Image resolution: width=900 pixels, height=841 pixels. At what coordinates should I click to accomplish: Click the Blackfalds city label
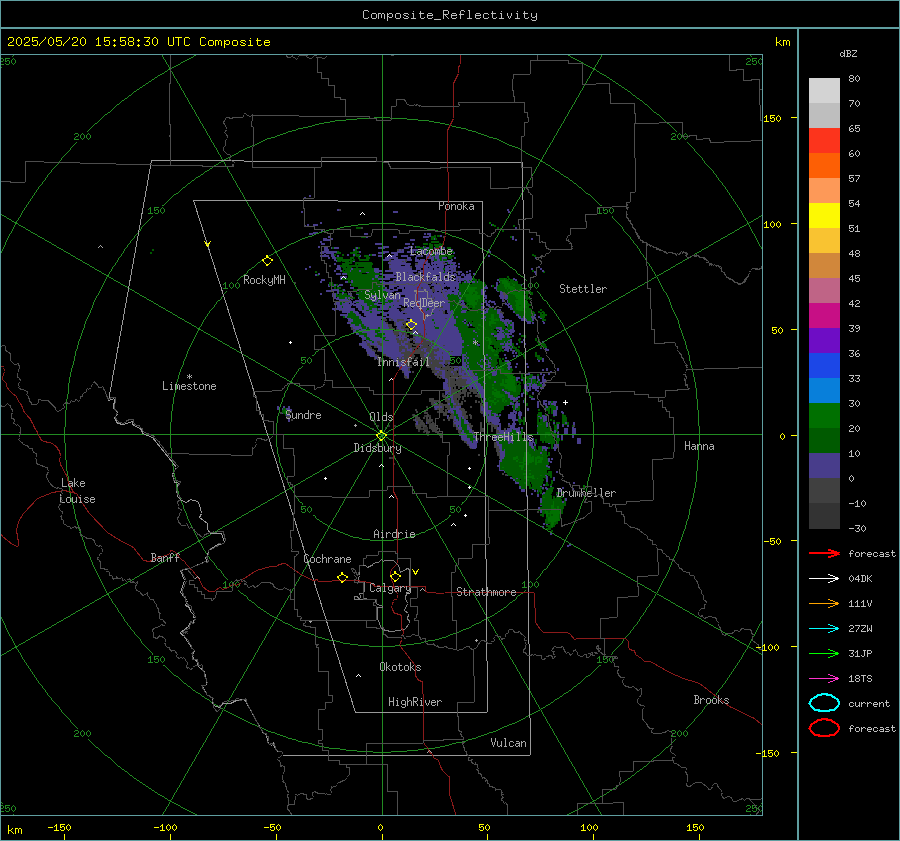coord(425,277)
